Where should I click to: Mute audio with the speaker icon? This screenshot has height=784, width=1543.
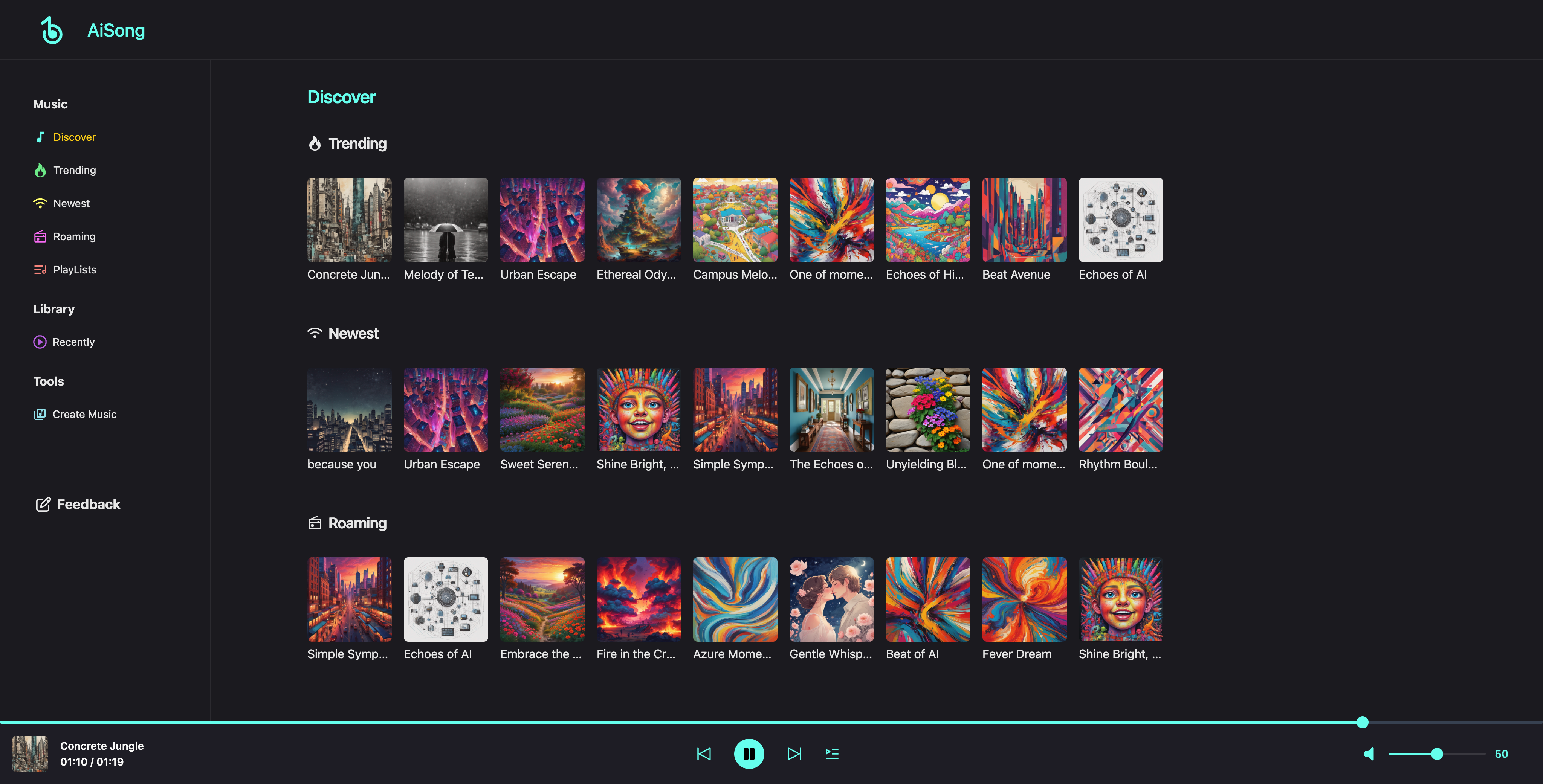coord(1369,753)
